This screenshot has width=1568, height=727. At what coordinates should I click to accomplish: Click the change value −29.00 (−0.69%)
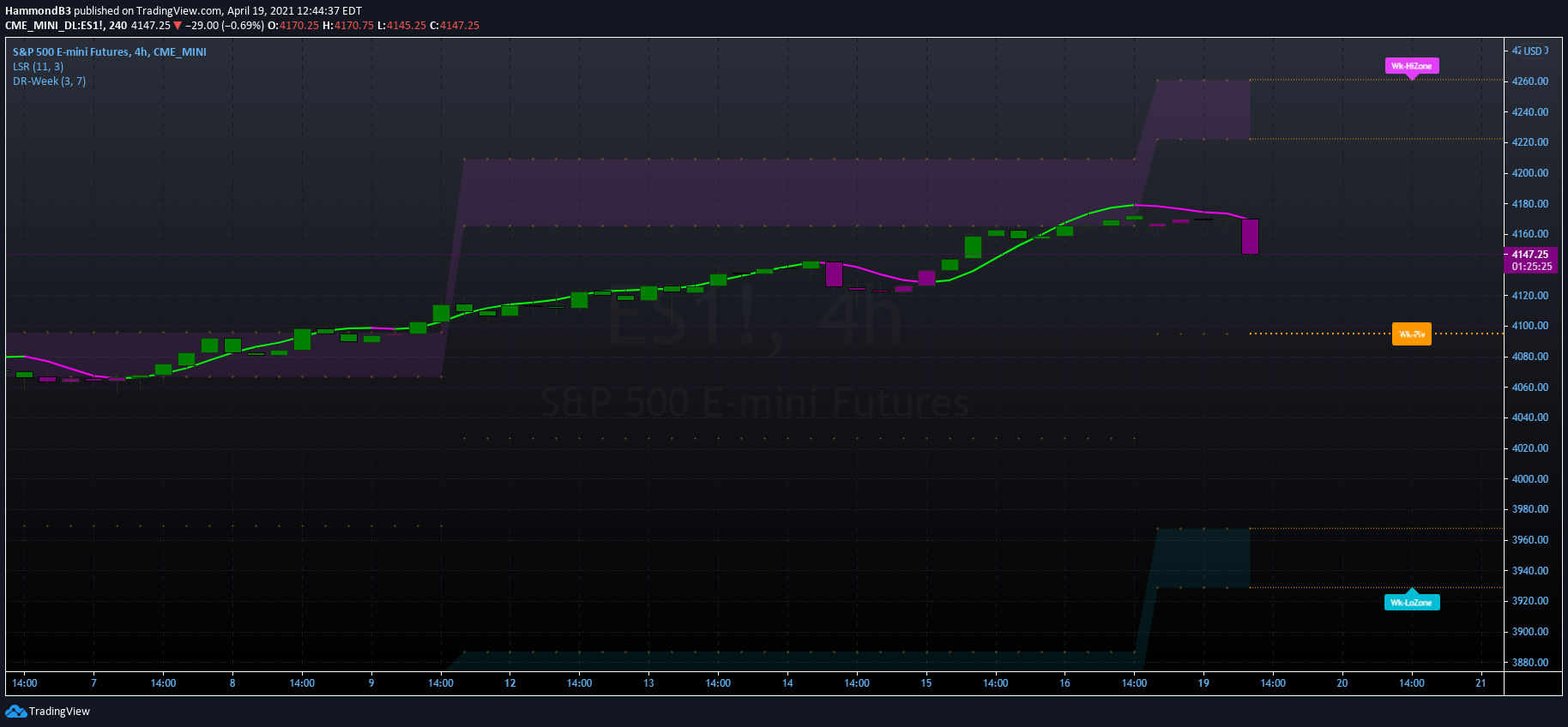(225, 26)
